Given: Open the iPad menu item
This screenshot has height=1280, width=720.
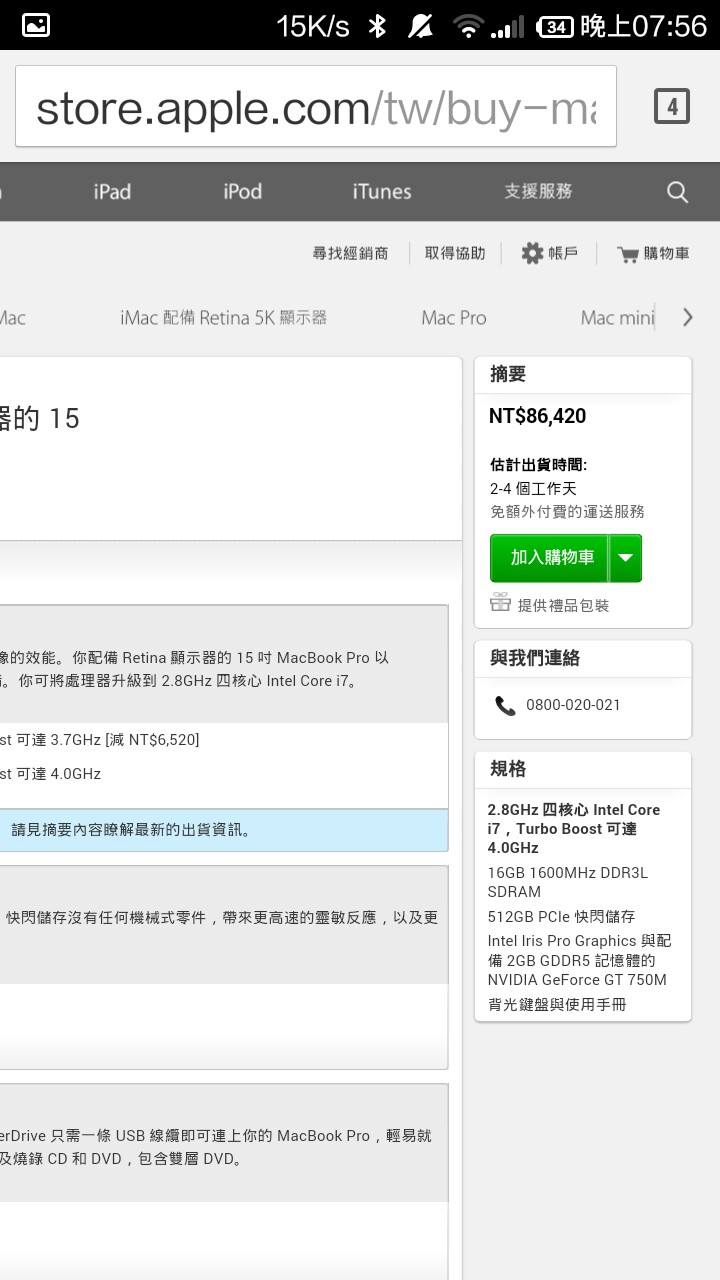Looking at the screenshot, I should (x=112, y=191).
